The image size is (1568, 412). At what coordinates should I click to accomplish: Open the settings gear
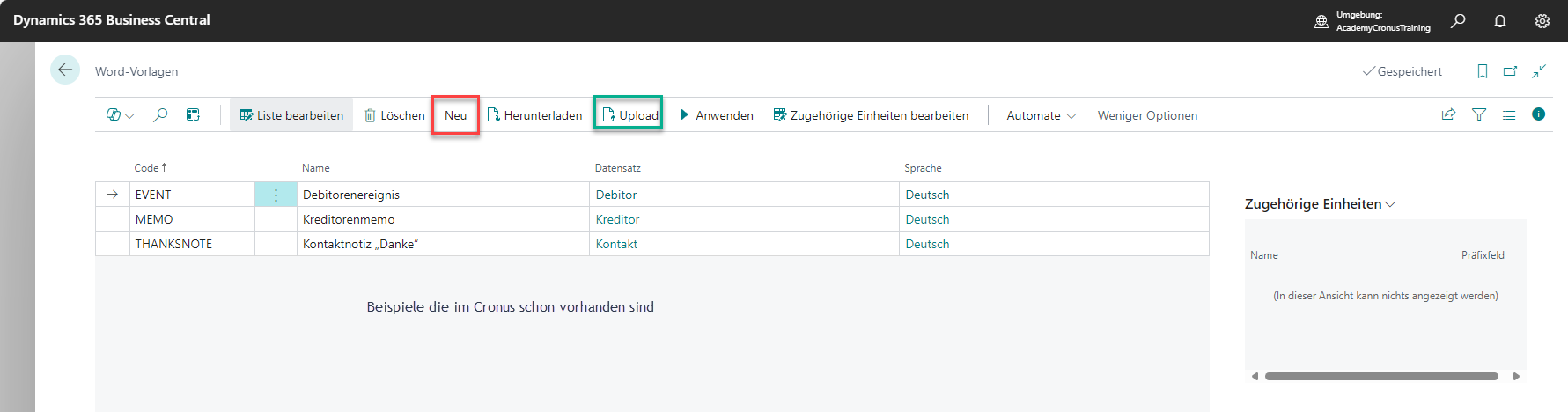pyautogui.click(x=1542, y=20)
